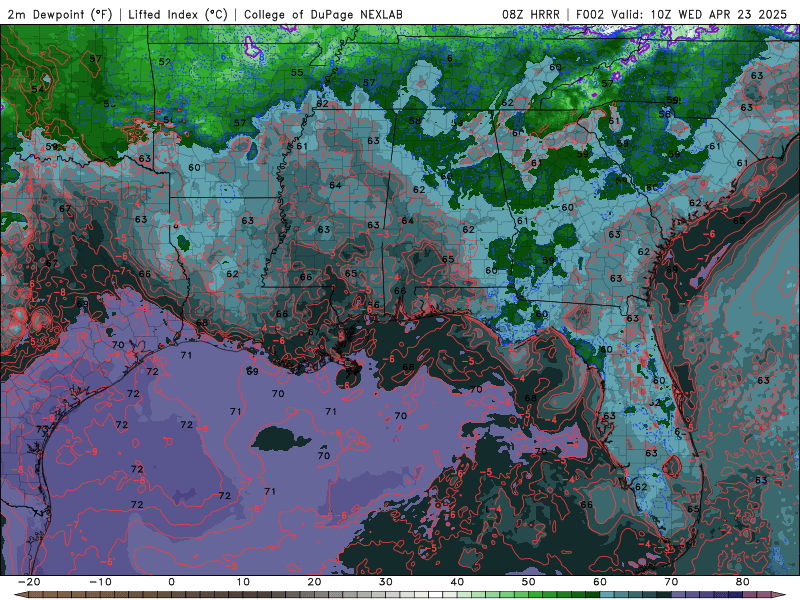Click the '2m Dewpoint (°F)' title text
Viewport: 800px width, 600px height.
(x=61, y=15)
